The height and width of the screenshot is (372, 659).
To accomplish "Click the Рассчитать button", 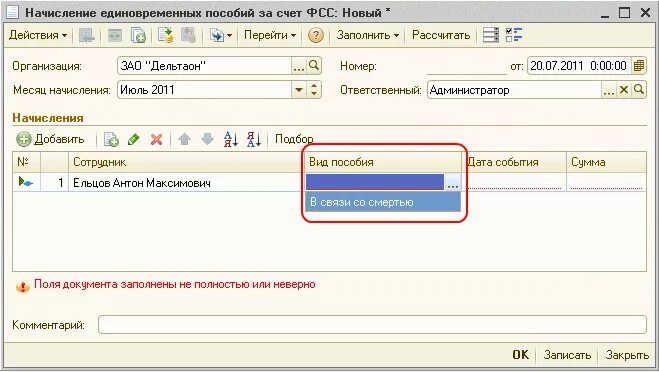I will [441, 35].
